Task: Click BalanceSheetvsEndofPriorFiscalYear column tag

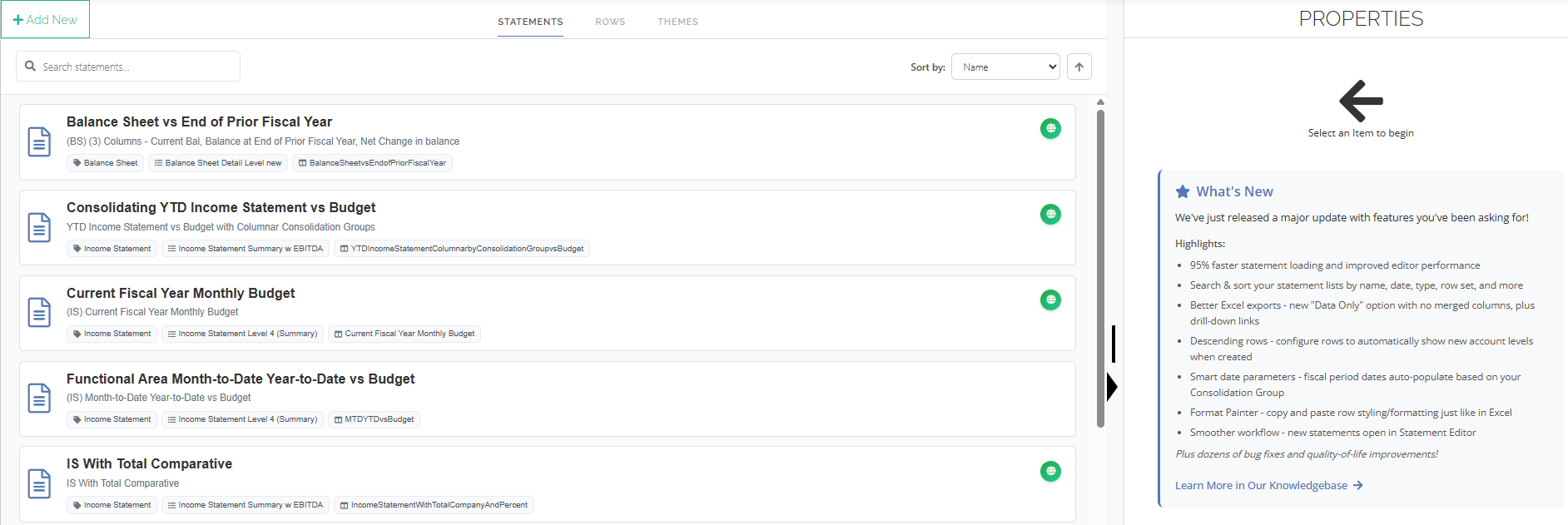Action: [372, 163]
